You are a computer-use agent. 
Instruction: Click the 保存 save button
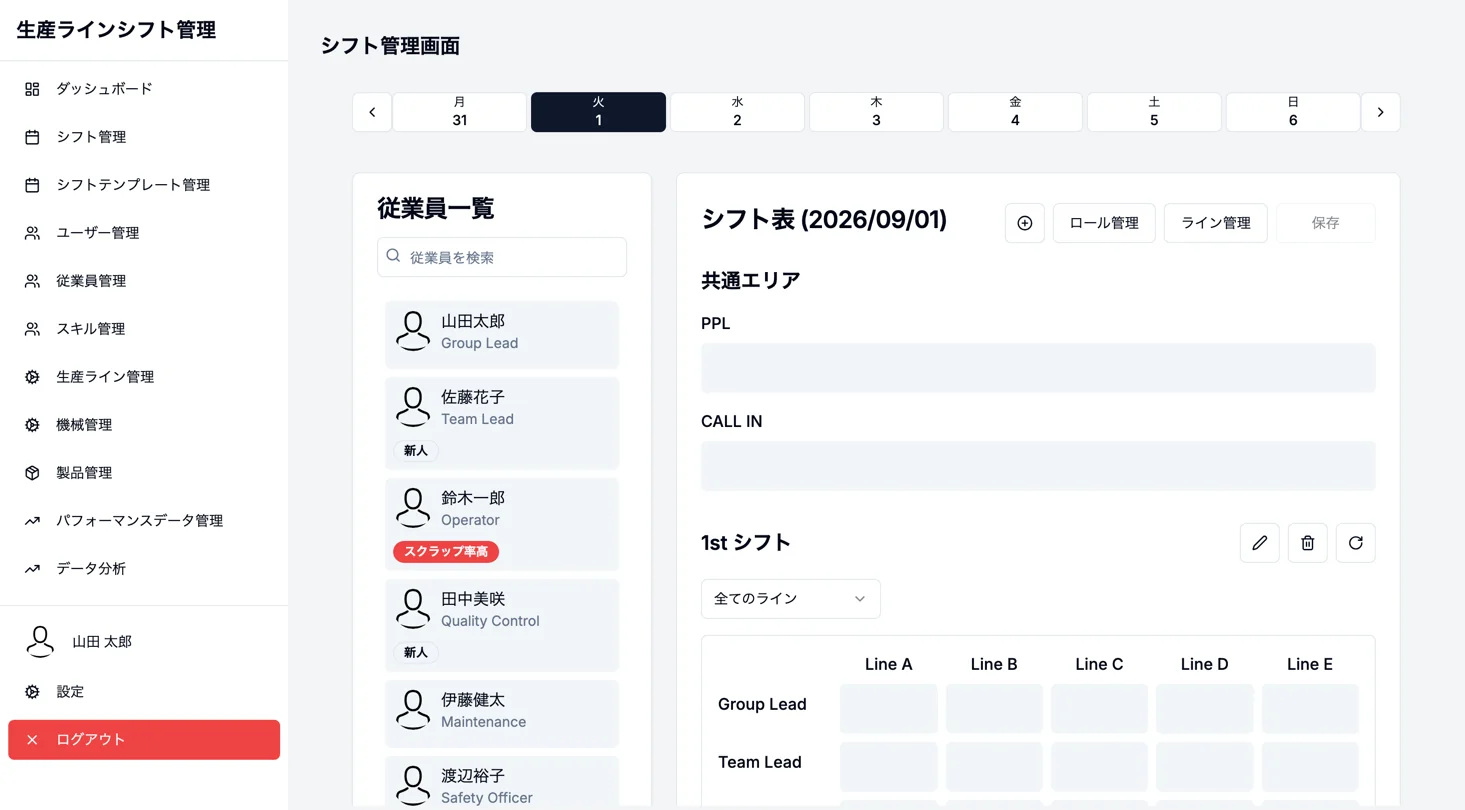[1325, 223]
